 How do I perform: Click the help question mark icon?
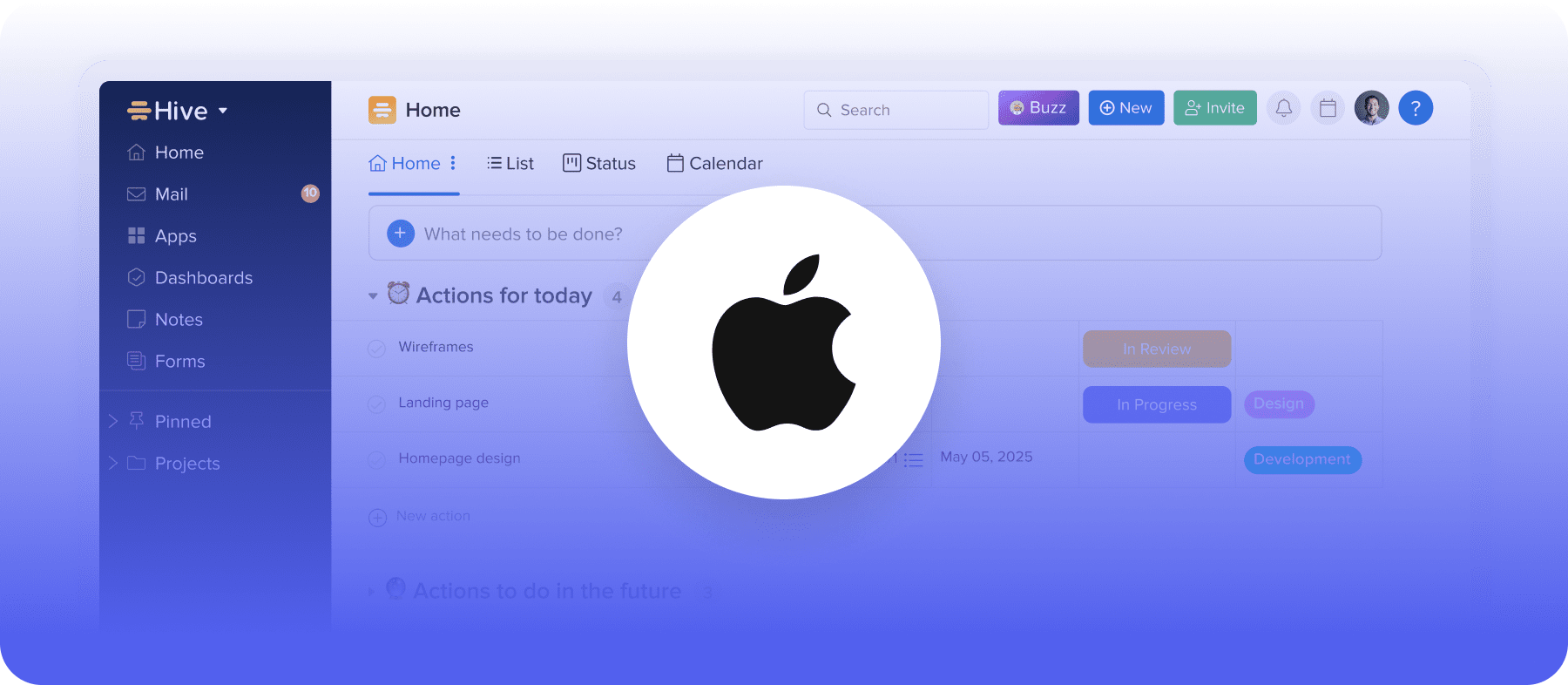1416,108
